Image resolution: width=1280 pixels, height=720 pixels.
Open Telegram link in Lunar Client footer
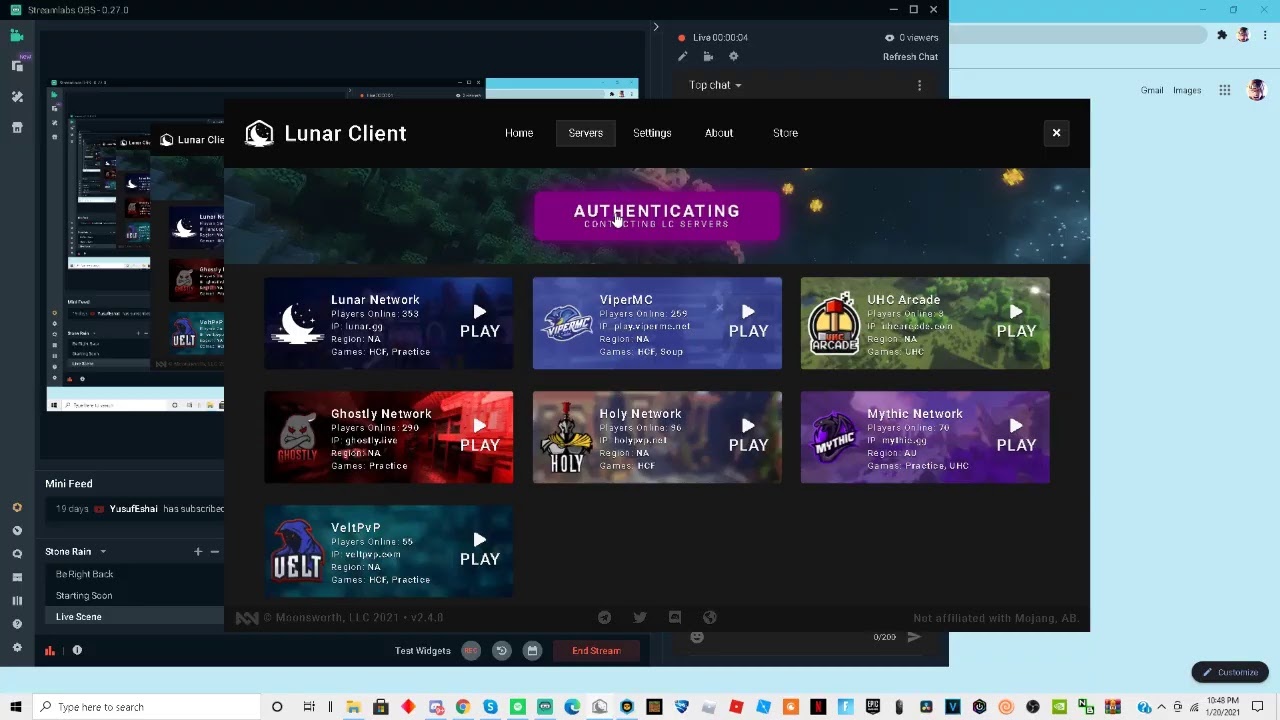click(604, 618)
